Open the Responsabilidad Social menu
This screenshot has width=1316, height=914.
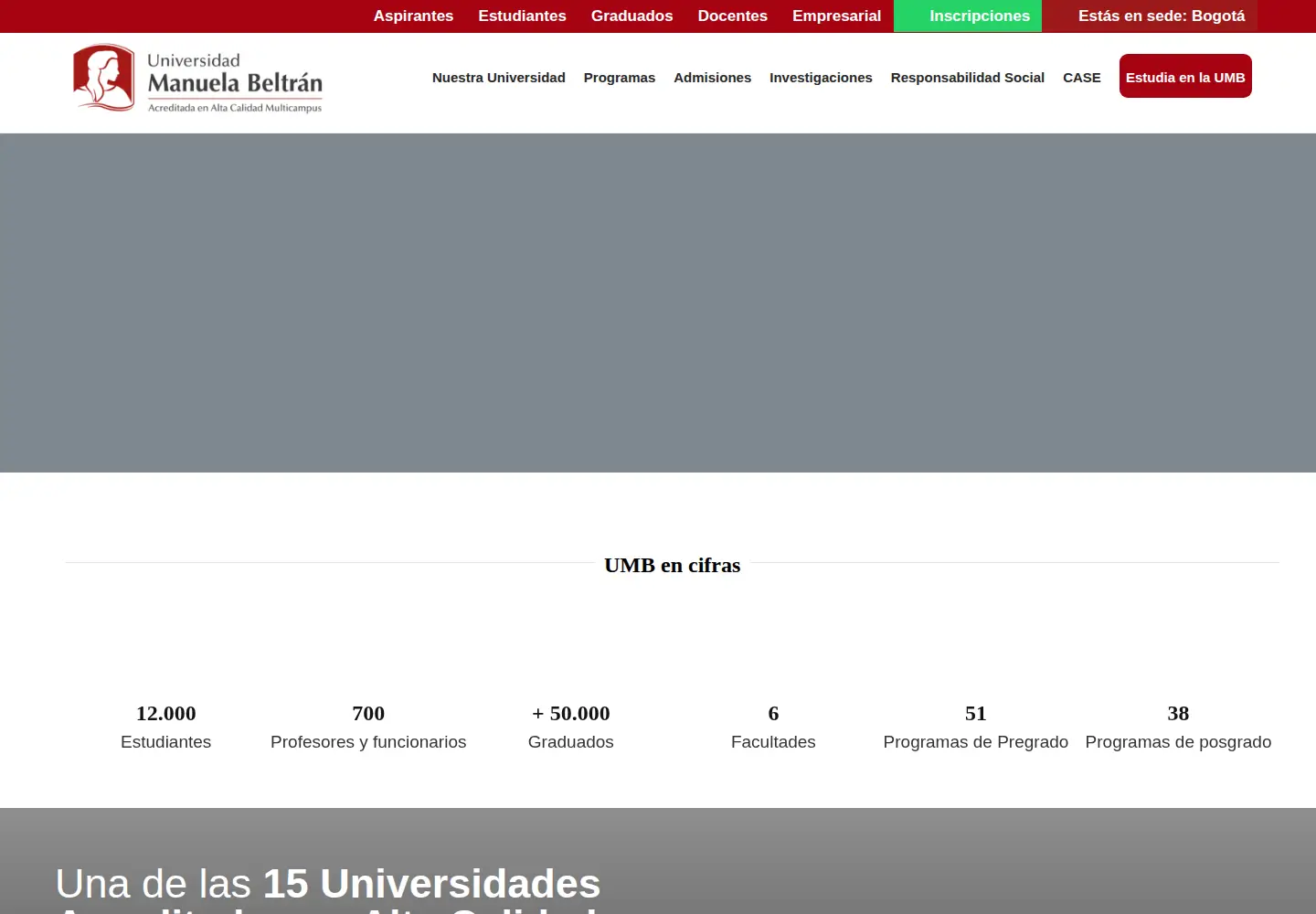967,78
